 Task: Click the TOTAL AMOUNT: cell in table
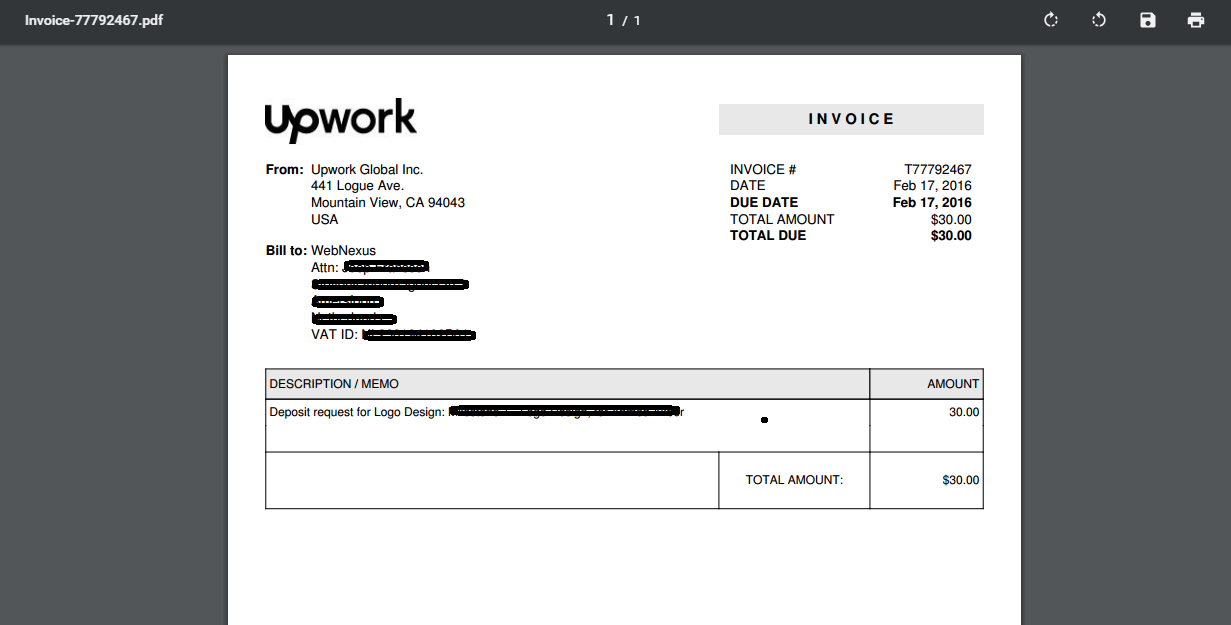794,480
